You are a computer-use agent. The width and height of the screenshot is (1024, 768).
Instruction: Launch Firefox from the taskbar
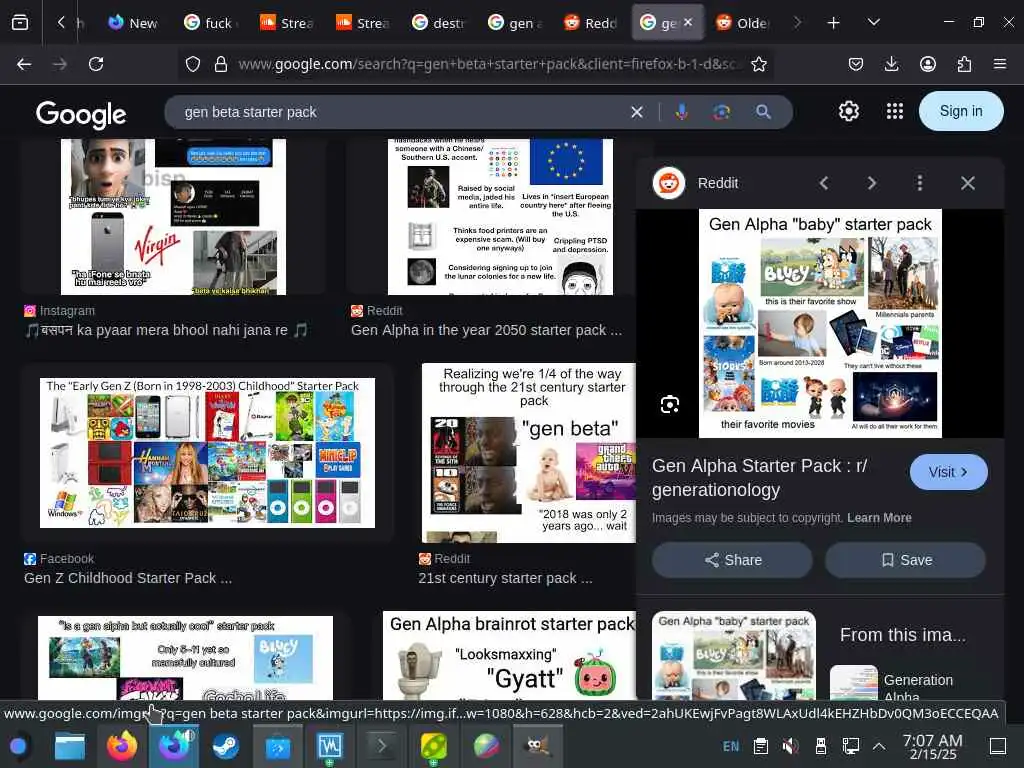click(x=121, y=746)
